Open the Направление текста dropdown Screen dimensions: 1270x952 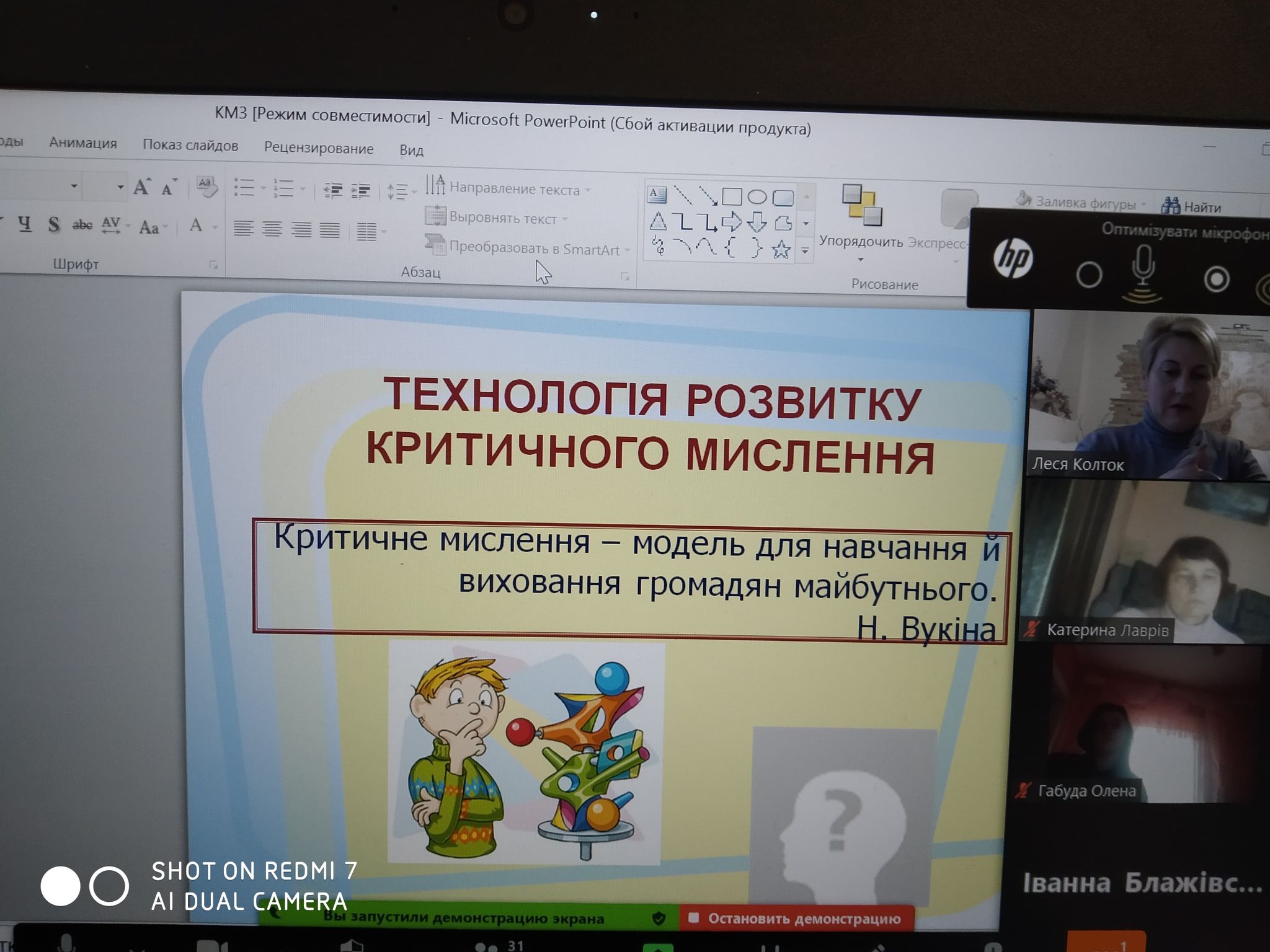tap(513, 188)
